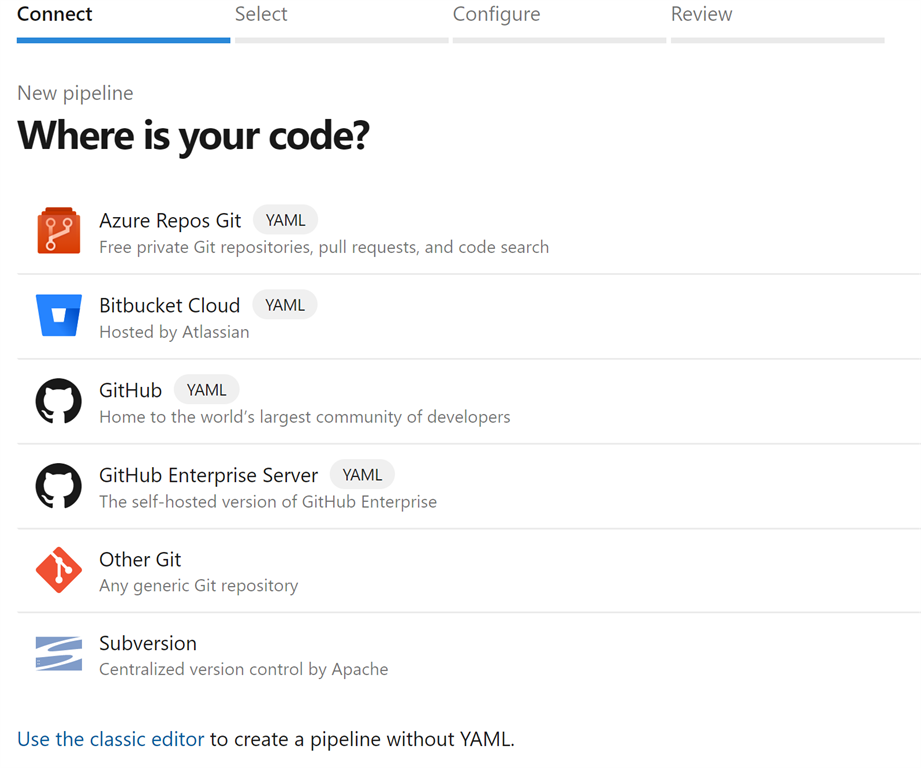Click the YAML badge next to GitHub
Screen dimensions: 921x768
(206, 389)
